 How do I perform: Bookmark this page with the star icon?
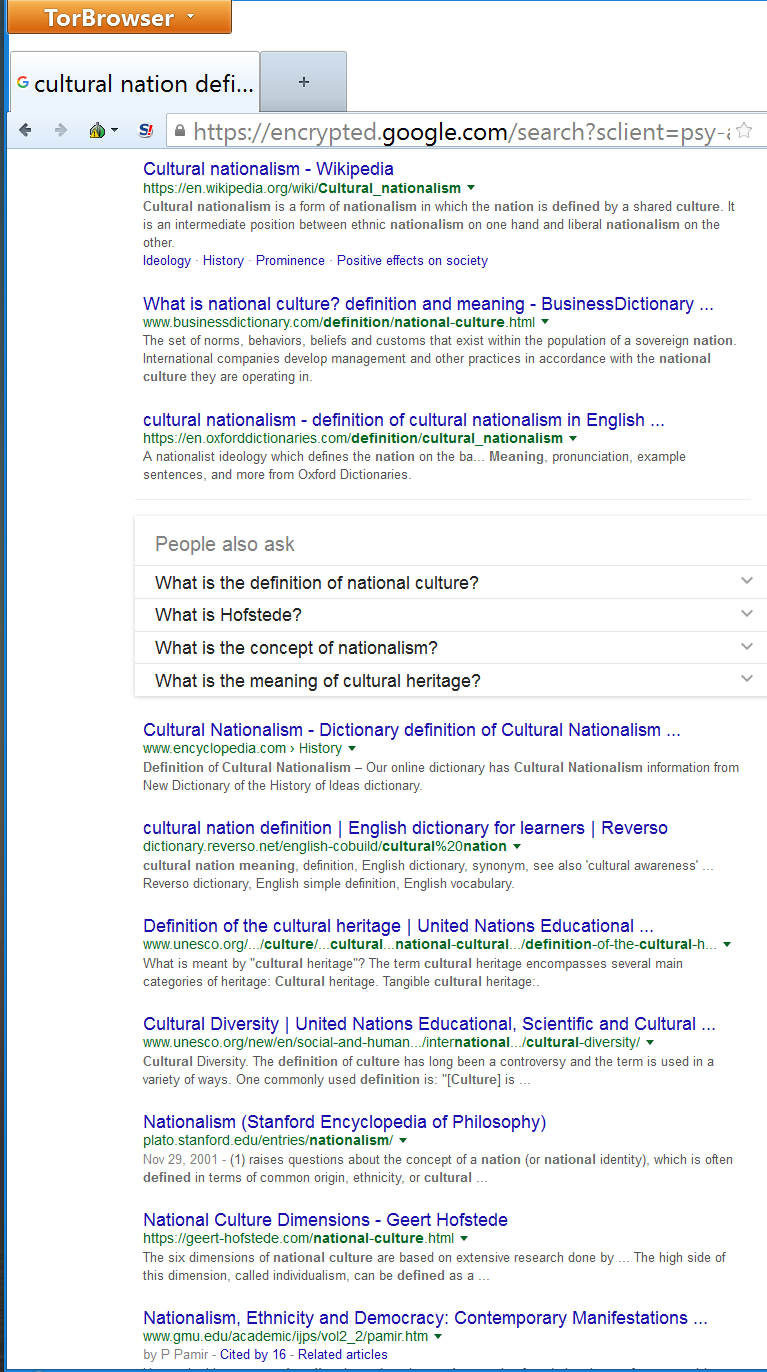coord(743,131)
